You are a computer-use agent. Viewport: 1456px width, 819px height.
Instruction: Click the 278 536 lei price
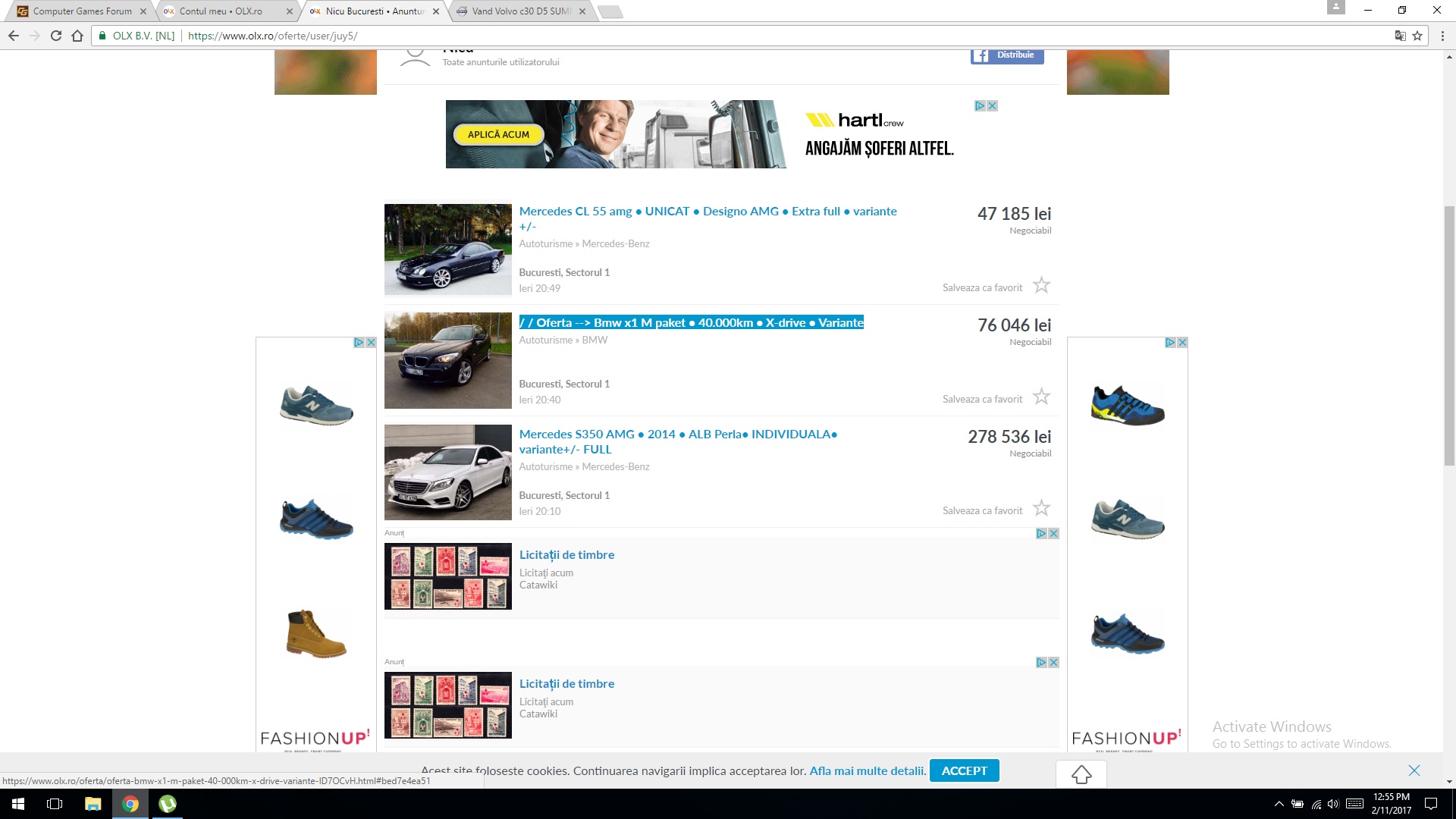coord(1009,437)
